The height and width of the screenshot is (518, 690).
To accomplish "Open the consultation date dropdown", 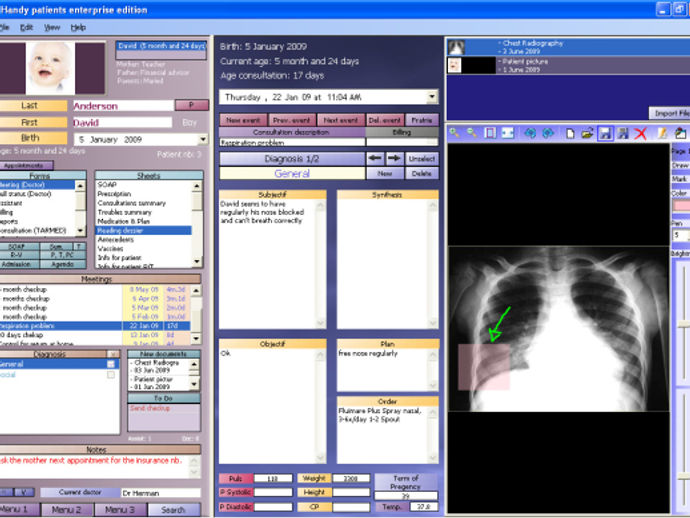I will point(432,97).
